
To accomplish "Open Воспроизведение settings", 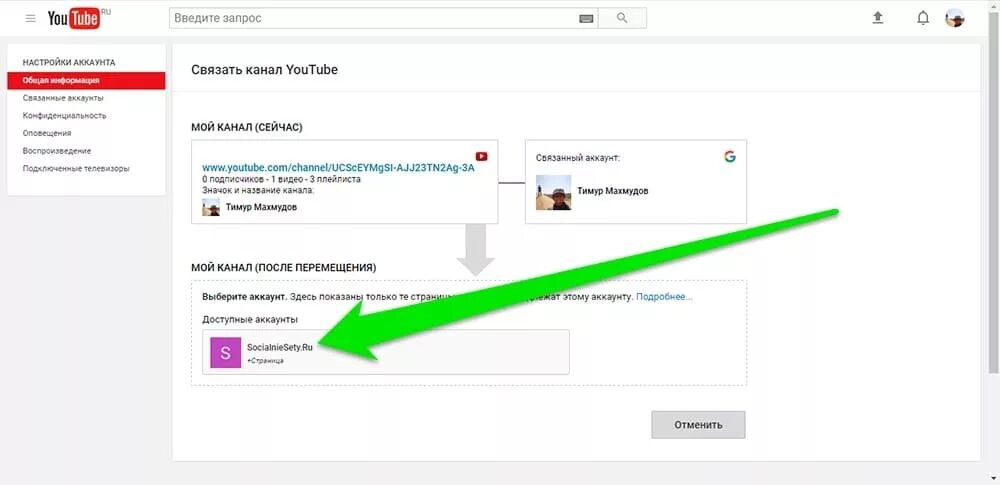I will pyautogui.click(x=57, y=151).
